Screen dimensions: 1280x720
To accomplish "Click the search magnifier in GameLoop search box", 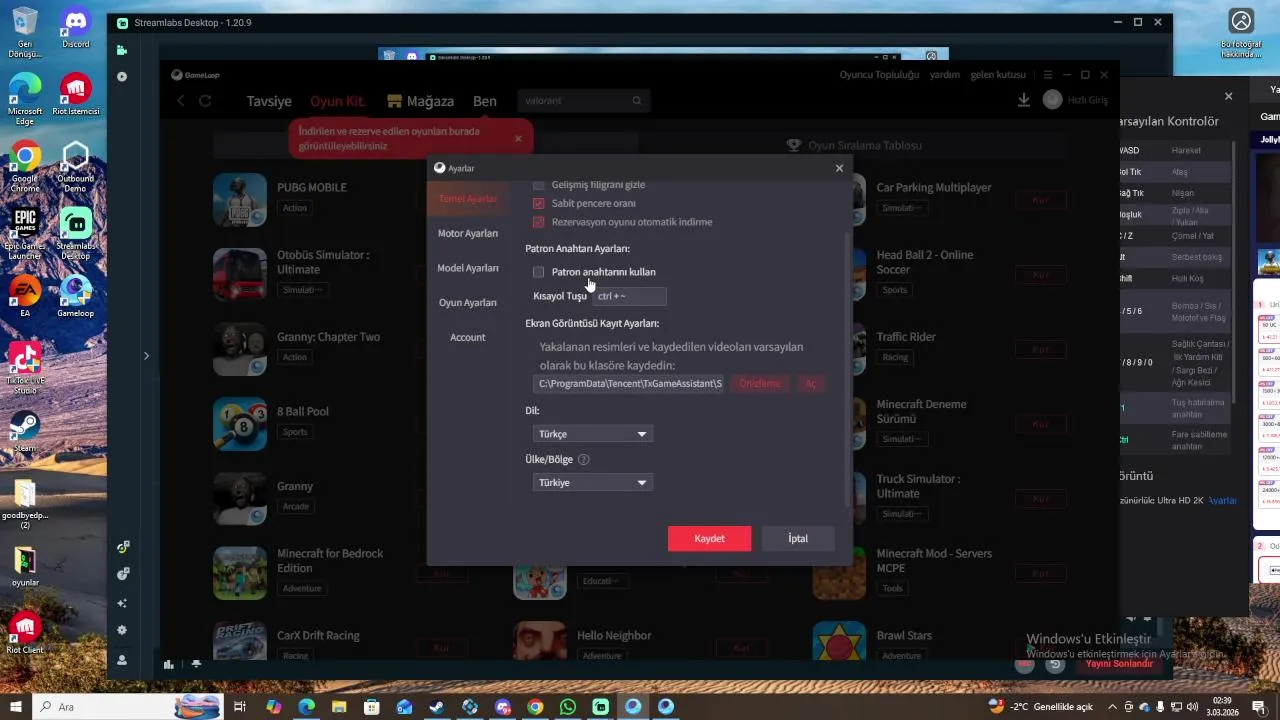I will click(637, 100).
